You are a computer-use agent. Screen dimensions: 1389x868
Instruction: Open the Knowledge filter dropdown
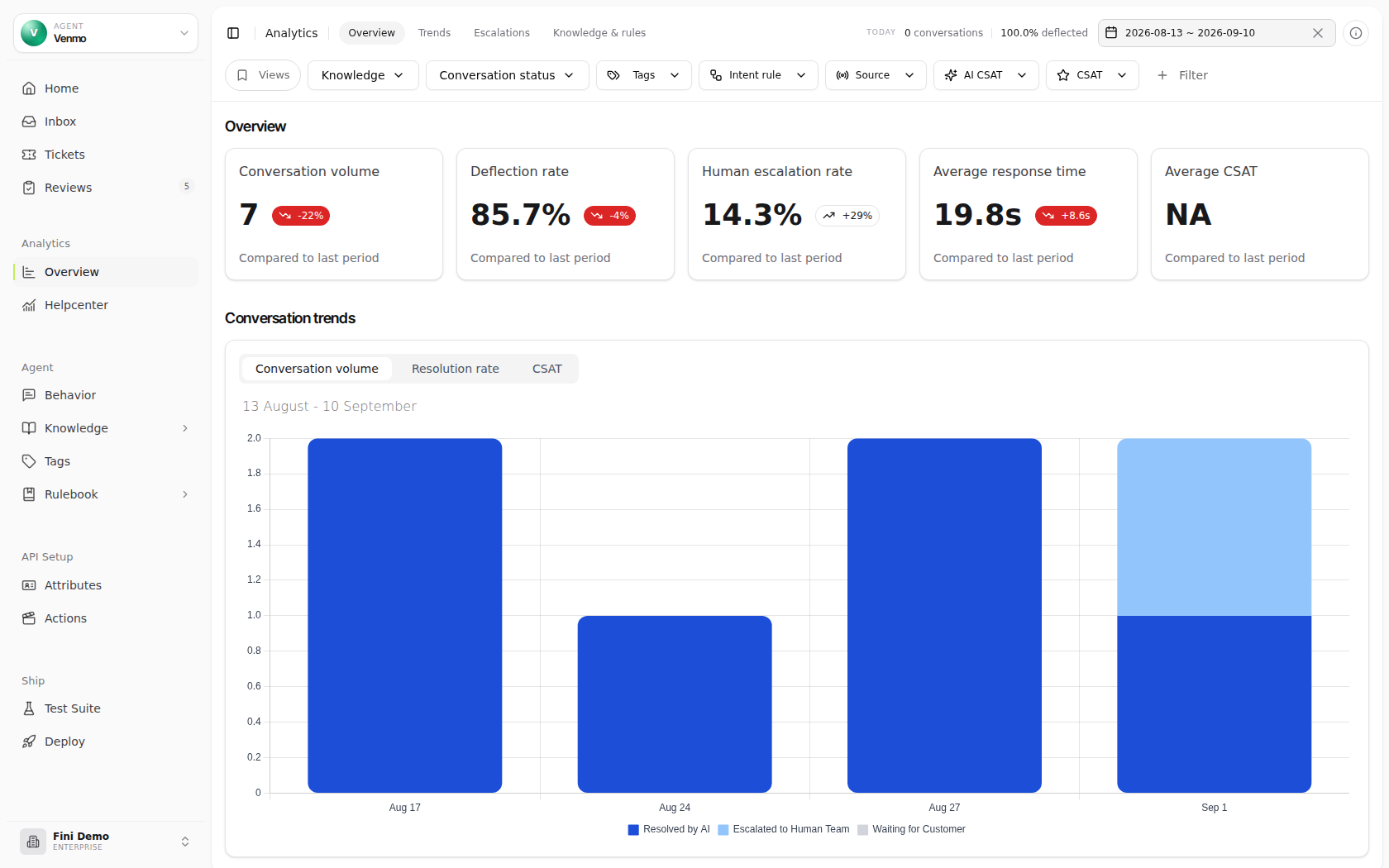pos(363,75)
